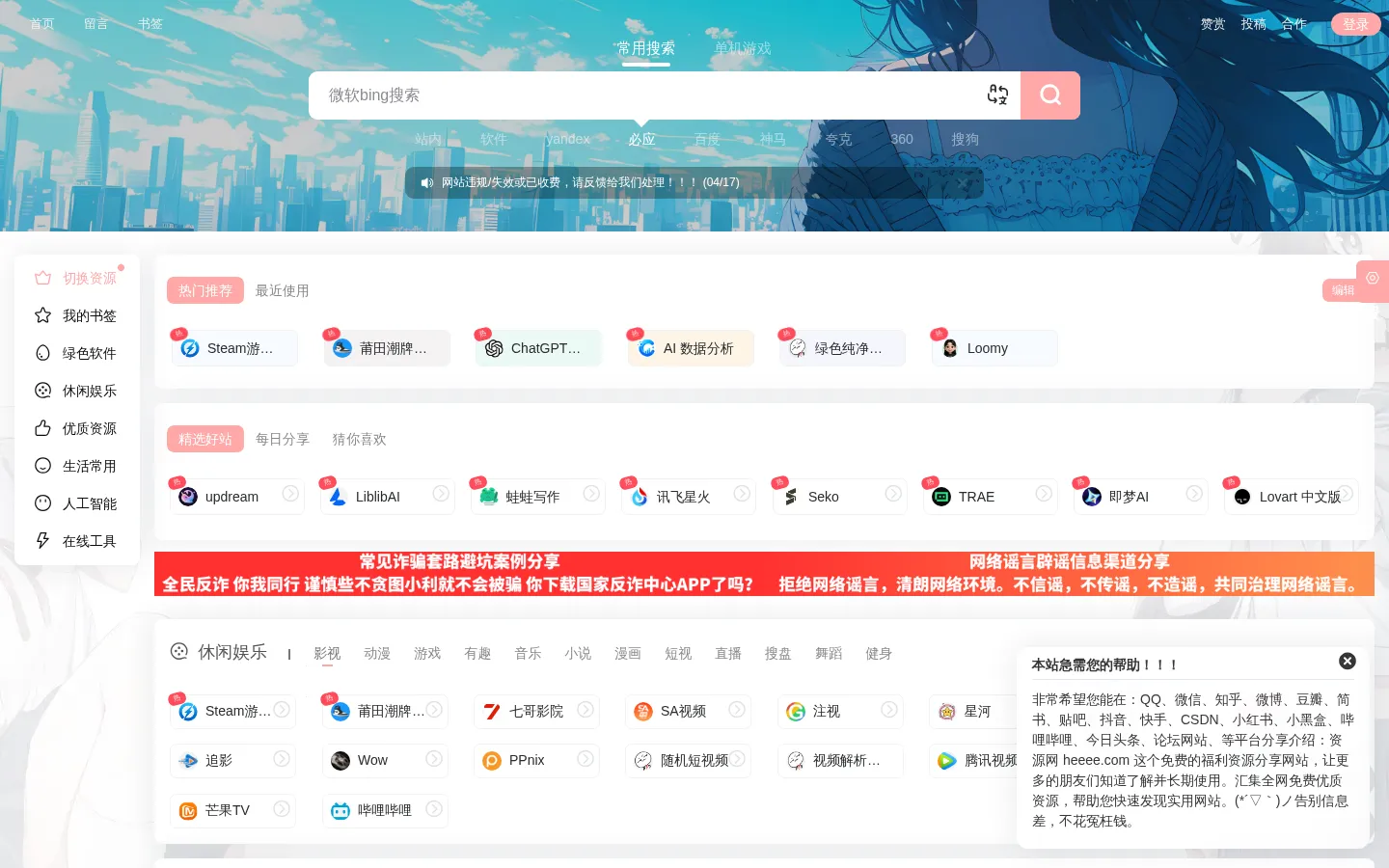Image resolution: width=1389 pixels, height=868 pixels.
Task: Select 360 search engine
Action: click(902, 139)
